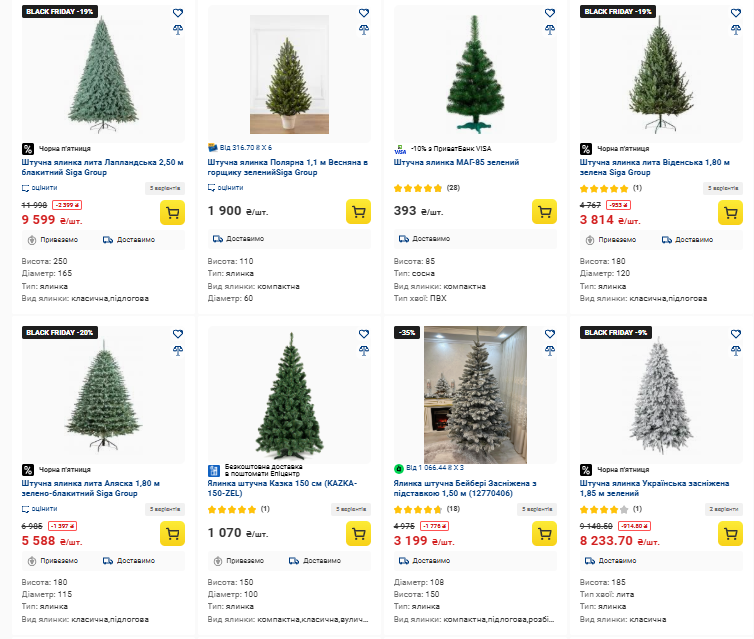Click star rating of МАГ-85 tree
754x639 pixels.
418,187
